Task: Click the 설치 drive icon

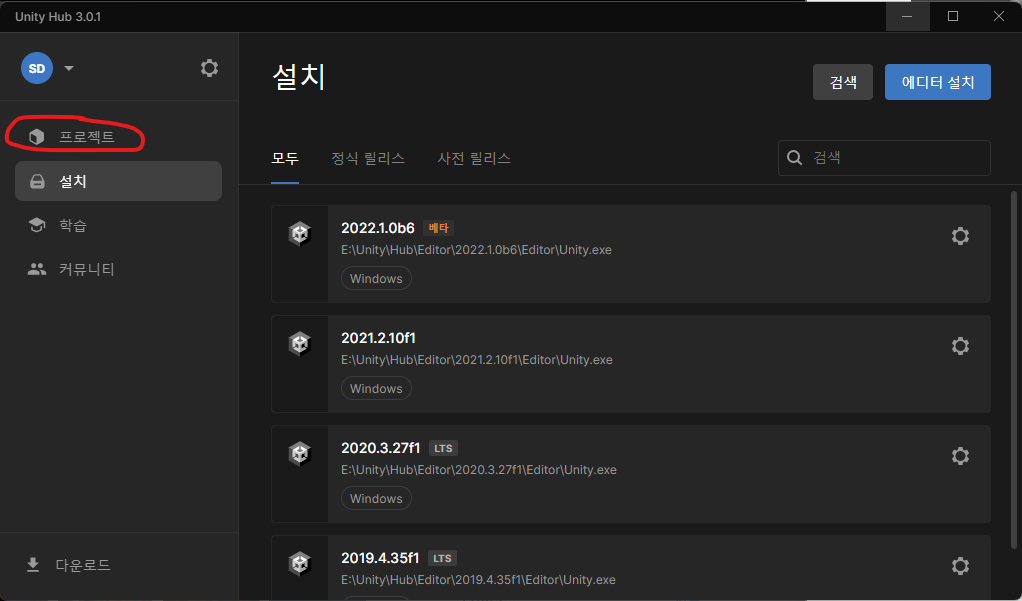Action: [x=37, y=181]
